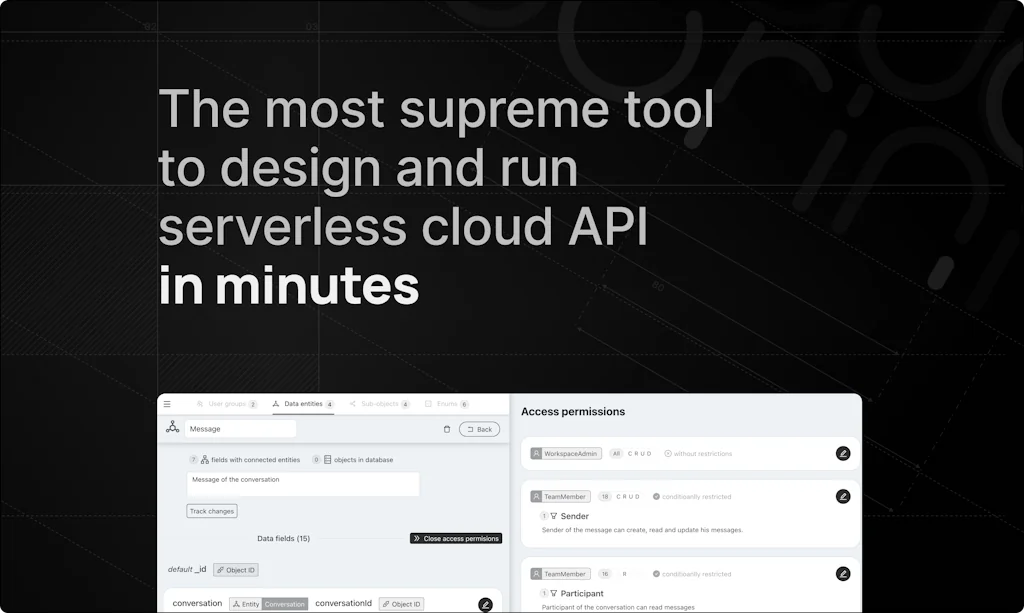
Task: Toggle the without restrictions status on WorkspaceAdmin
Action: pos(701,453)
